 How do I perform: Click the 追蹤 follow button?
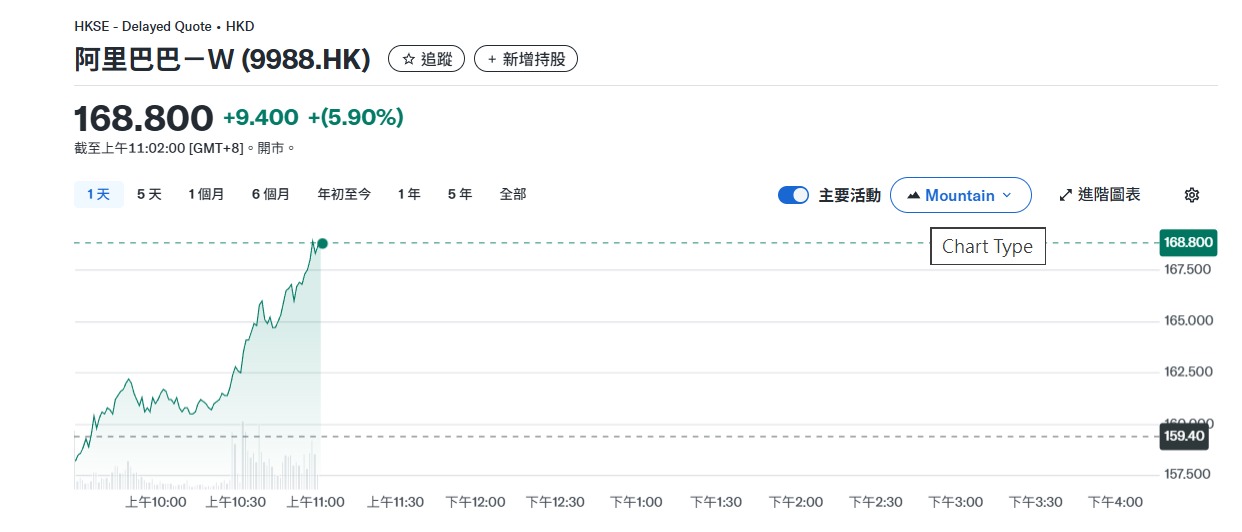click(427, 59)
